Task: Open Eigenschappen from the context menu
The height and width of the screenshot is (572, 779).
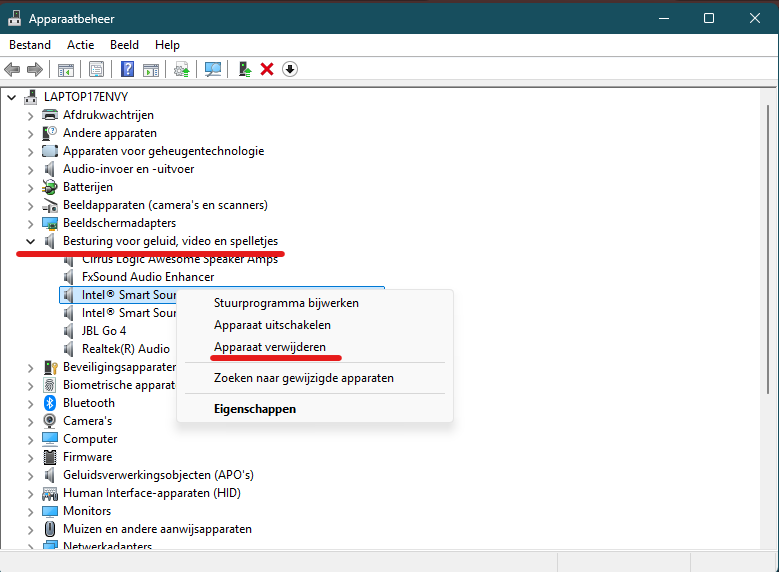Action: pos(255,409)
